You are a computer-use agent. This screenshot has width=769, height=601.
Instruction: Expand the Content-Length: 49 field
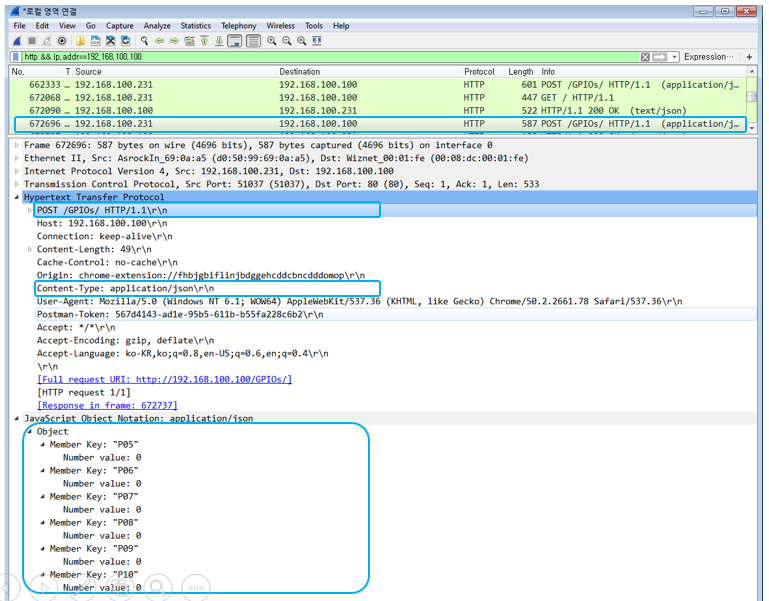coord(29,249)
